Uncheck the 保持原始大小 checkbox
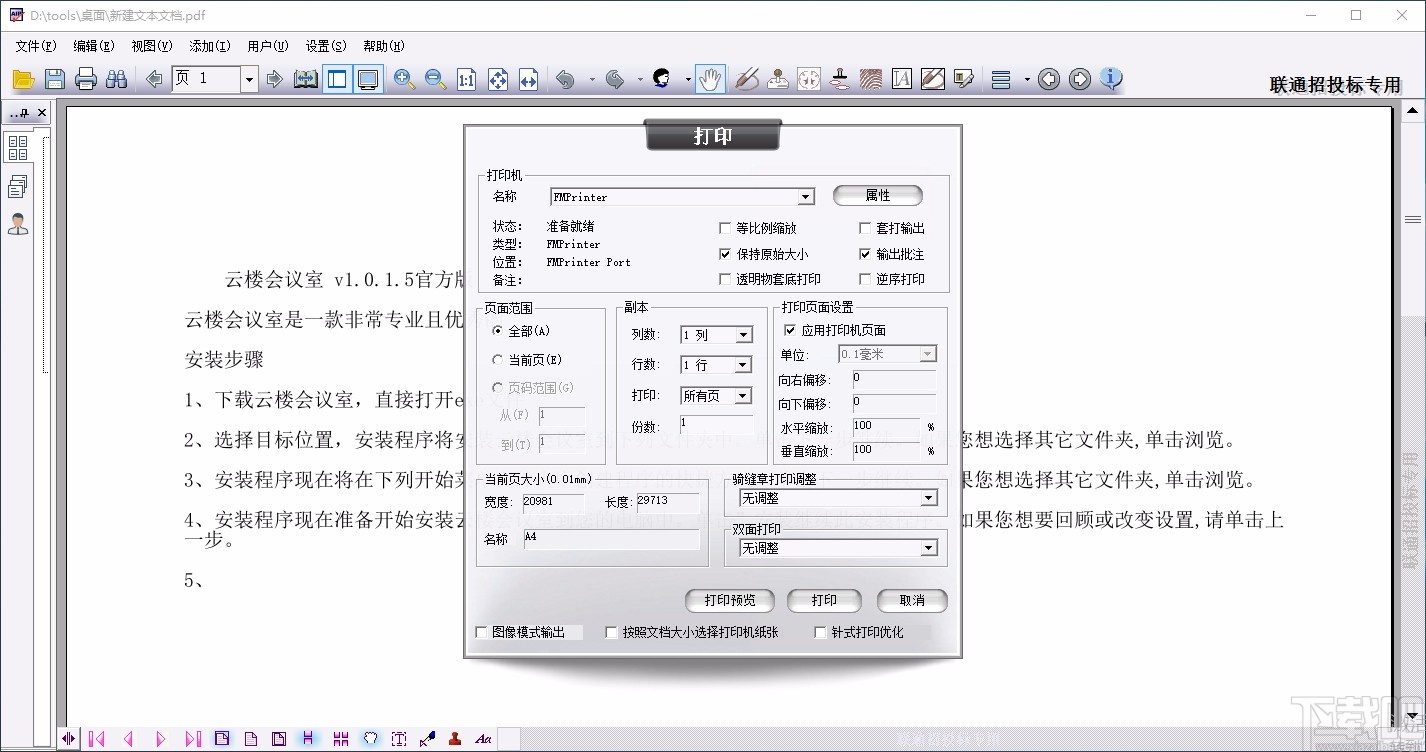 (x=726, y=254)
